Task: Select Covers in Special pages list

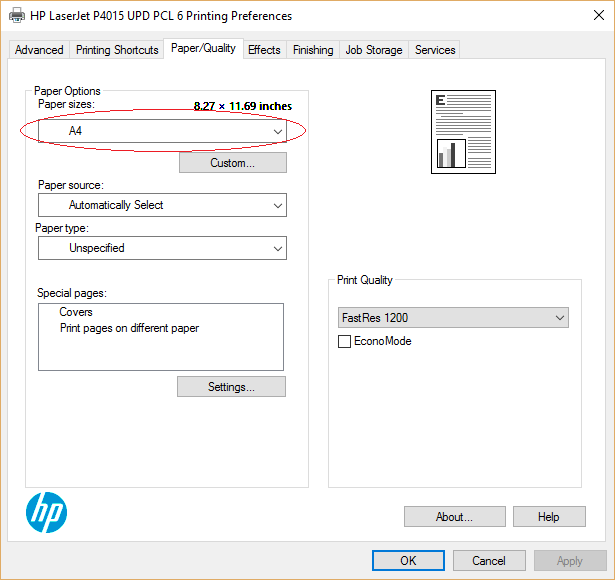Action: tap(76, 312)
